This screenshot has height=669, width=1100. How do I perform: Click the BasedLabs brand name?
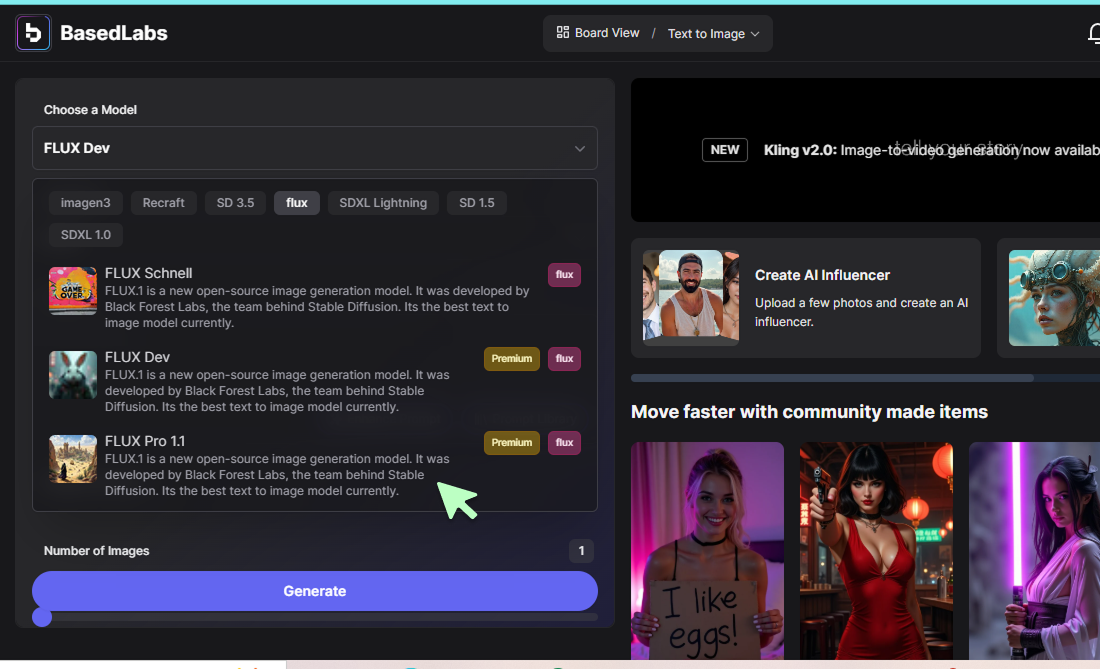(114, 33)
